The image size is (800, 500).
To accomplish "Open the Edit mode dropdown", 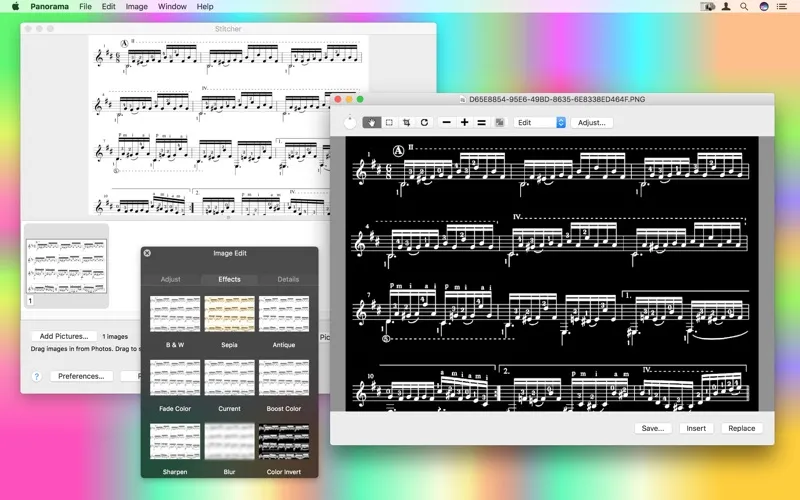I will [541, 122].
